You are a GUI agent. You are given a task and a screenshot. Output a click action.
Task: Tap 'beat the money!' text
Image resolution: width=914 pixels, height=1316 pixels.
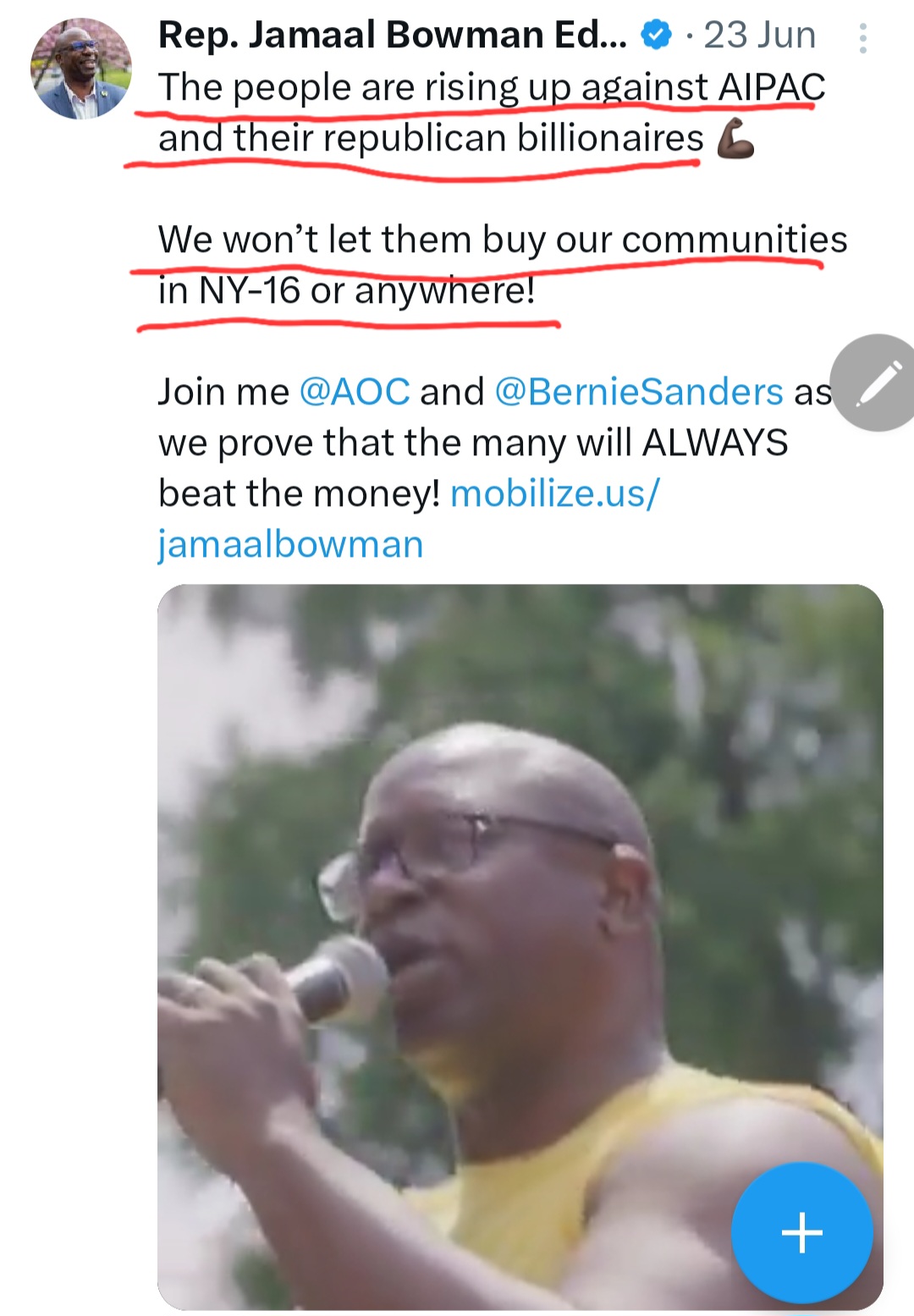[300, 493]
